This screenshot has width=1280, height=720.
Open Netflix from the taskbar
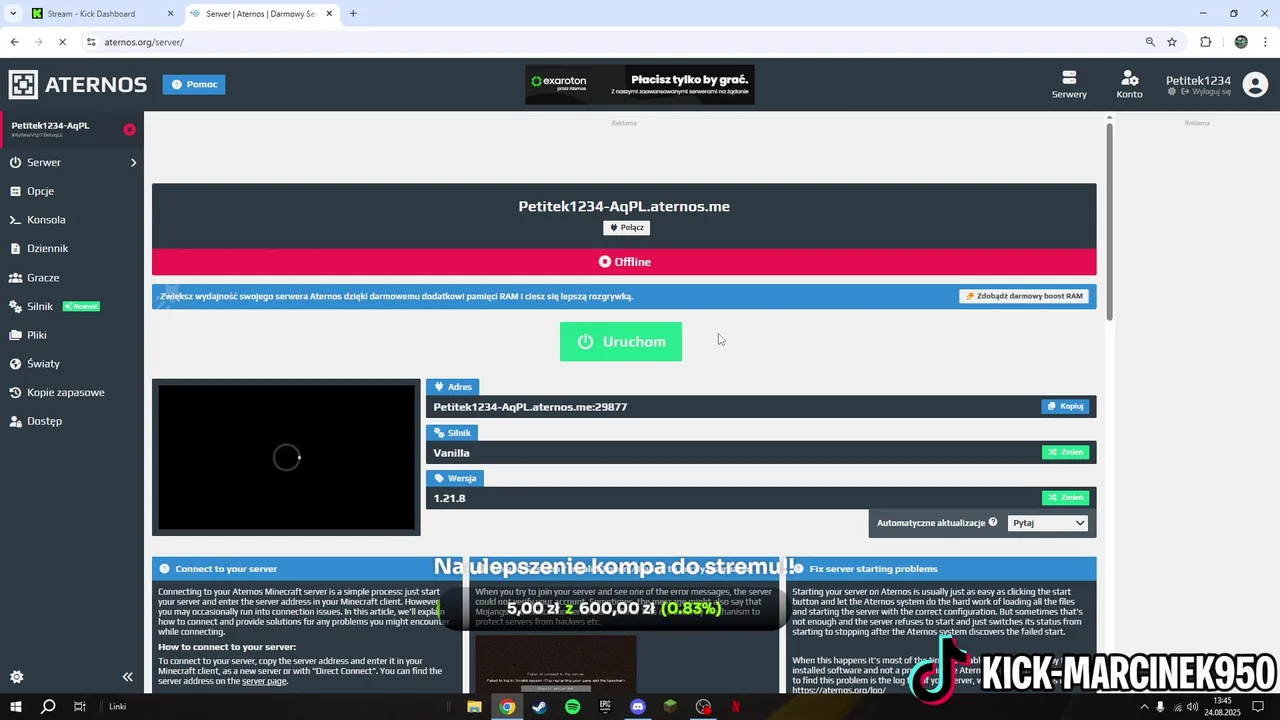pos(736,706)
